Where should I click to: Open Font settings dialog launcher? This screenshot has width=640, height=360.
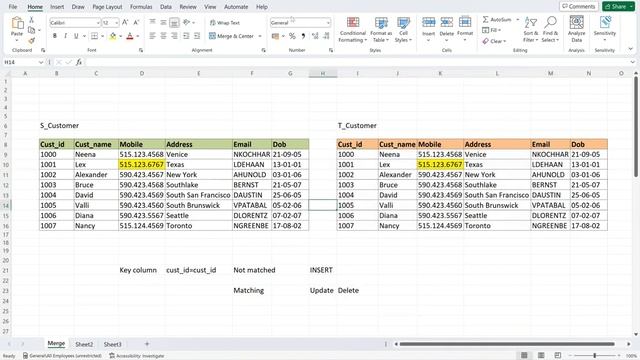[x=141, y=50]
